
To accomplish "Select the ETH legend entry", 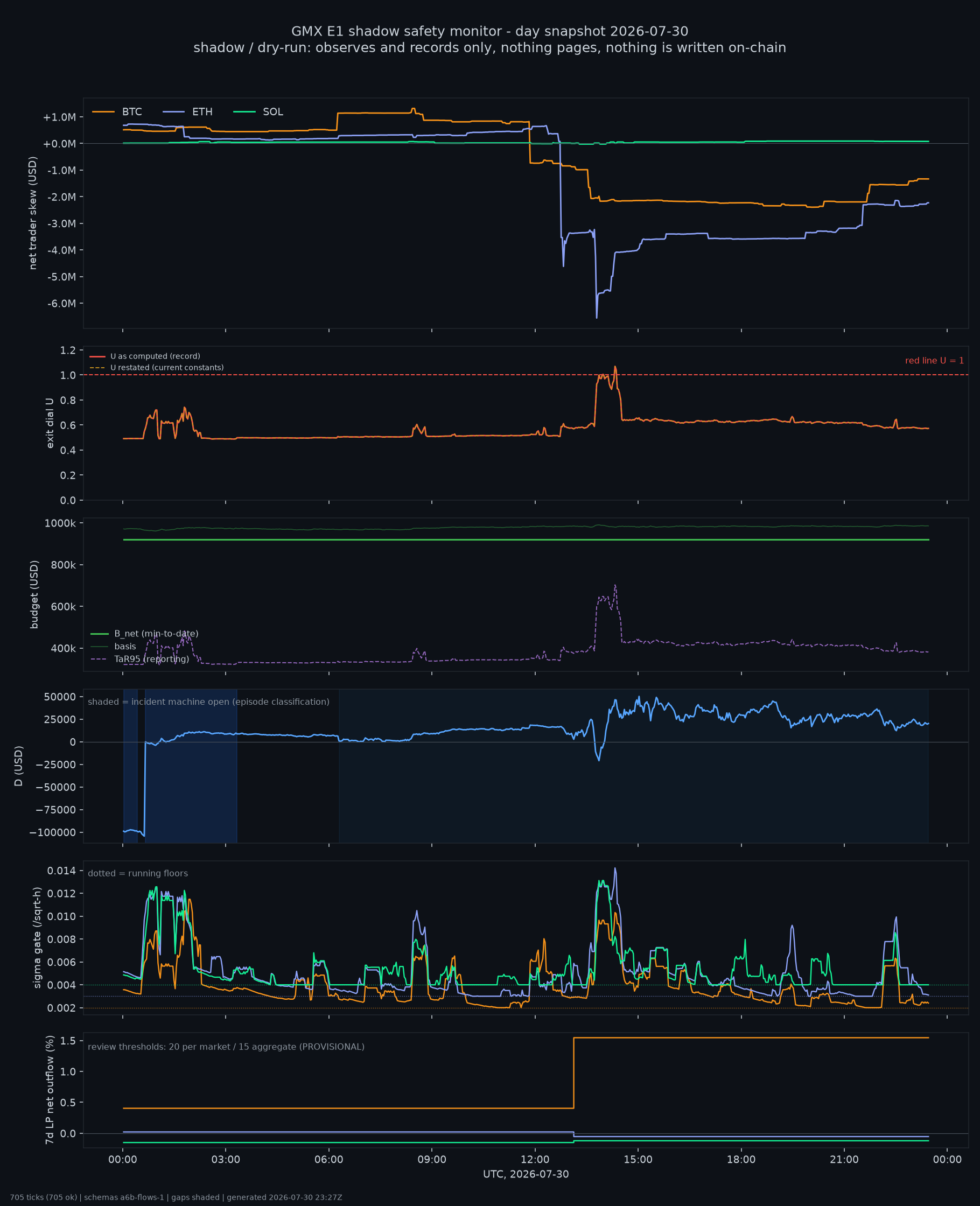I will [187, 112].
